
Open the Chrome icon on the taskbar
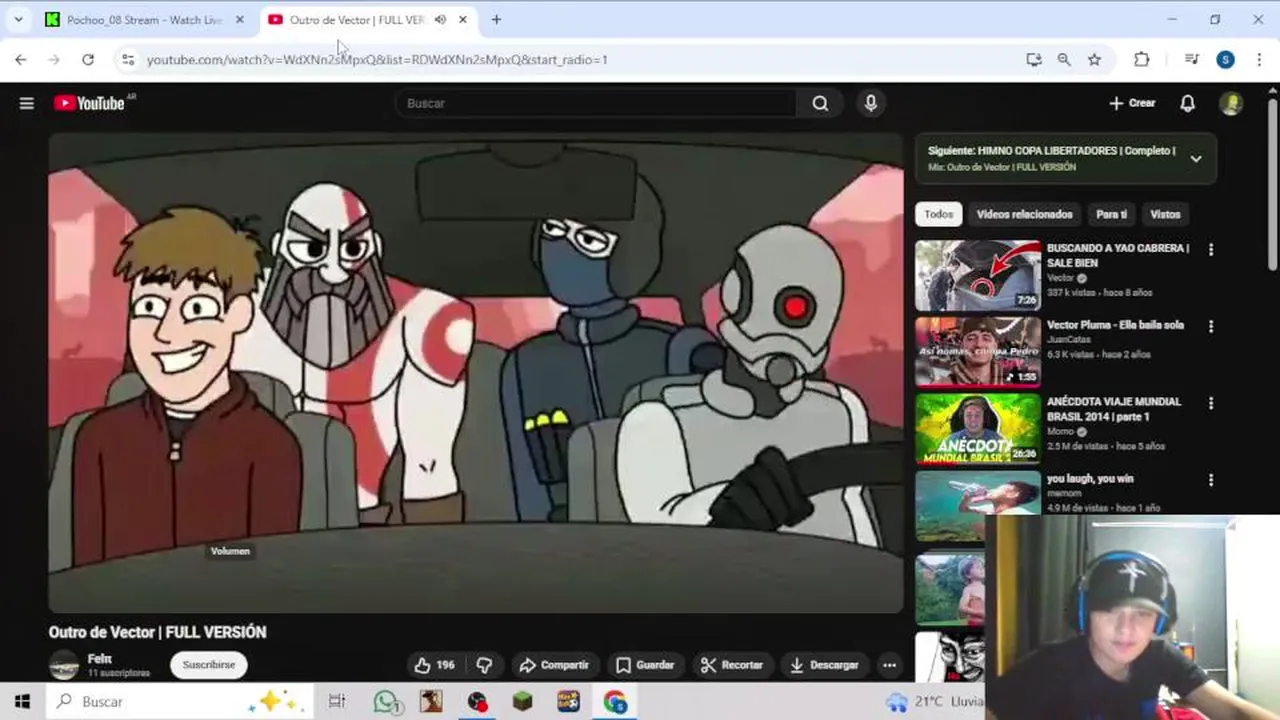[615, 702]
